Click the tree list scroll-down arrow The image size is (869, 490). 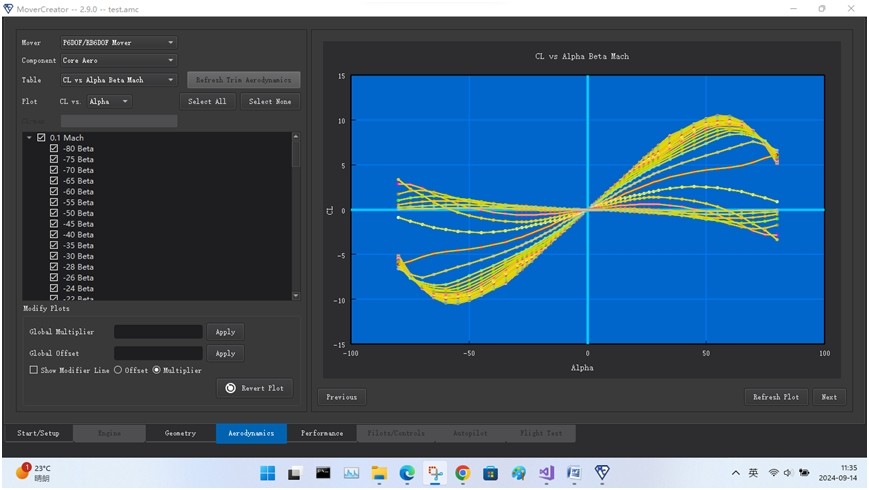[x=295, y=296]
